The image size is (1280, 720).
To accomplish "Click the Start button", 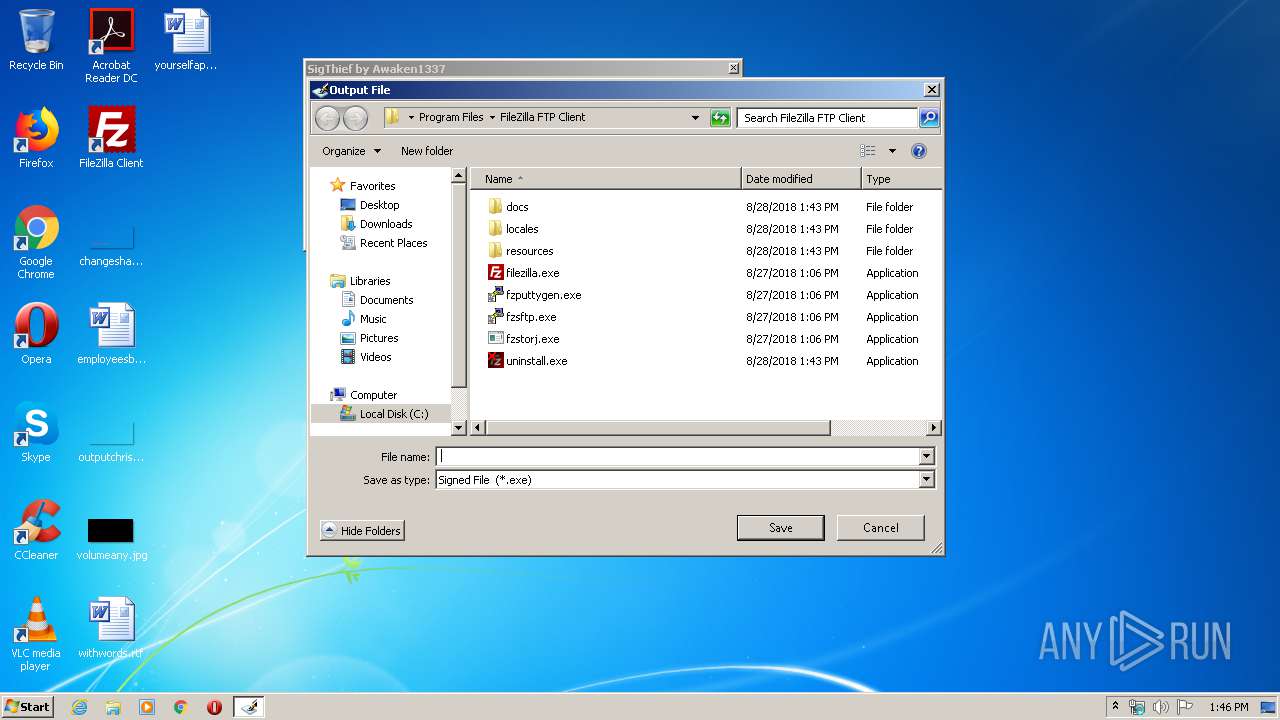I will point(28,706).
